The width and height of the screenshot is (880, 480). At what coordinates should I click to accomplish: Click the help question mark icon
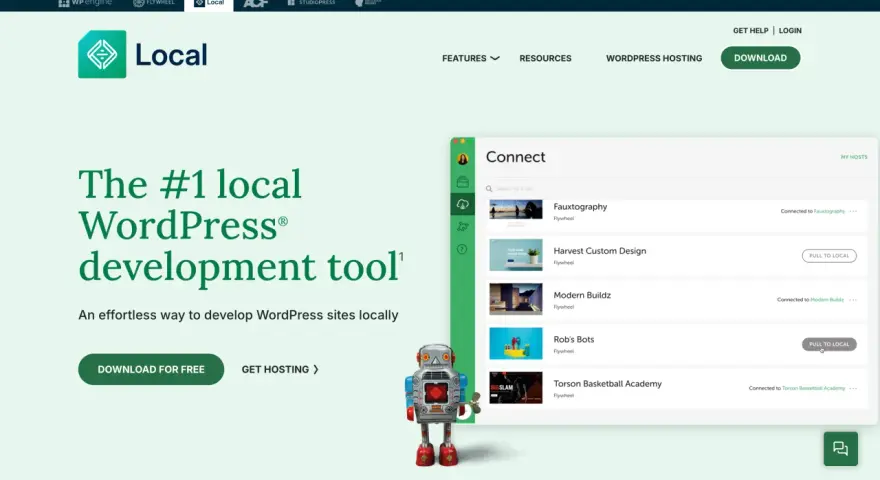462,249
